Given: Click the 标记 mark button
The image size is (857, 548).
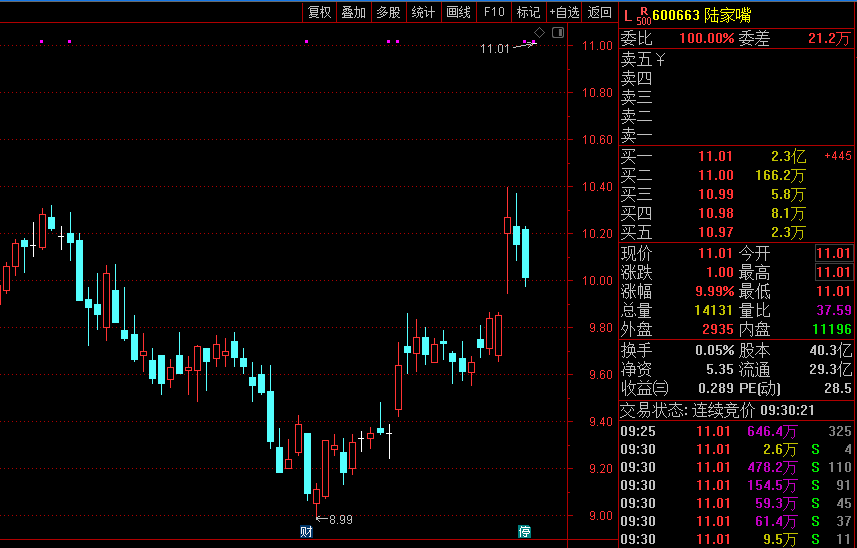Looking at the screenshot, I should (x=528, y=12).
